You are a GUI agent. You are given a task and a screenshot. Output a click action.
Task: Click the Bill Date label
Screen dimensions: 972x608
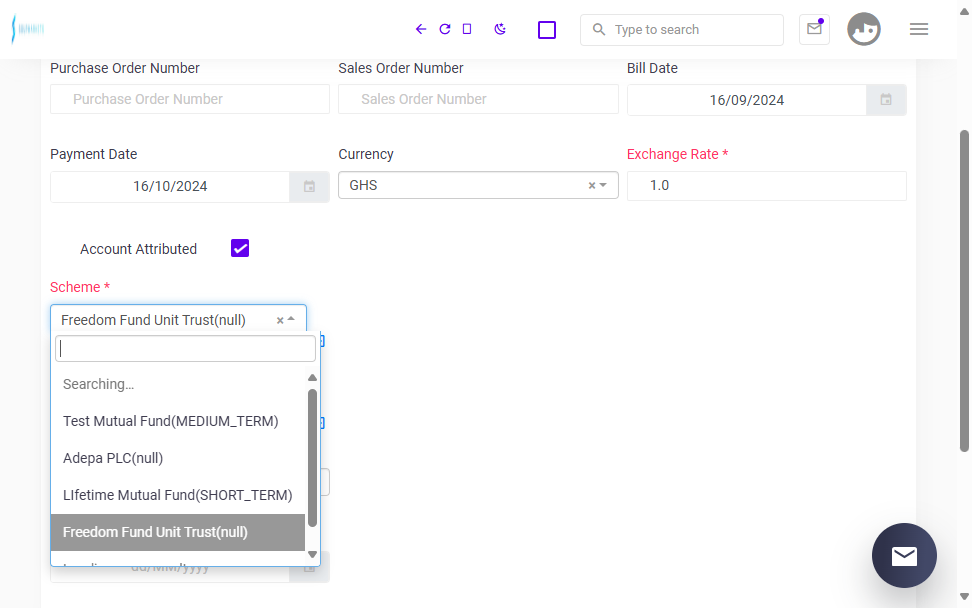pos(652,68)
